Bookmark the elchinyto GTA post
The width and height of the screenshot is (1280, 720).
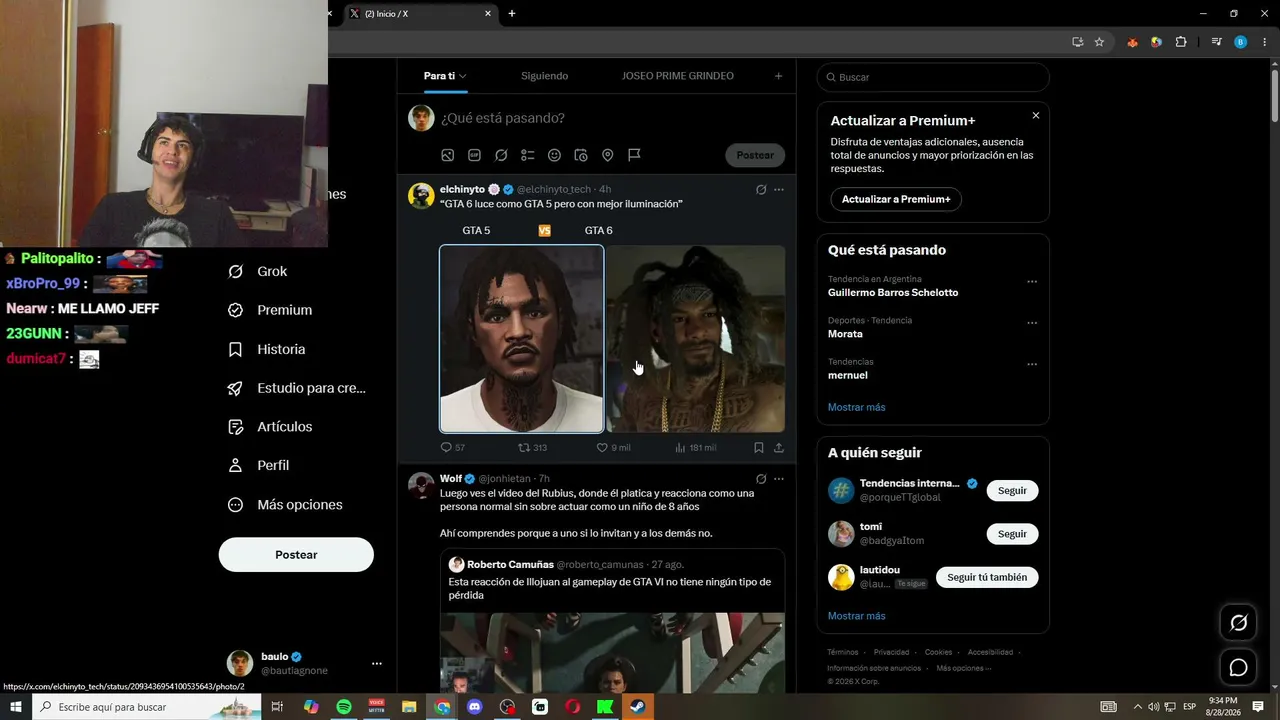[759, 448]
